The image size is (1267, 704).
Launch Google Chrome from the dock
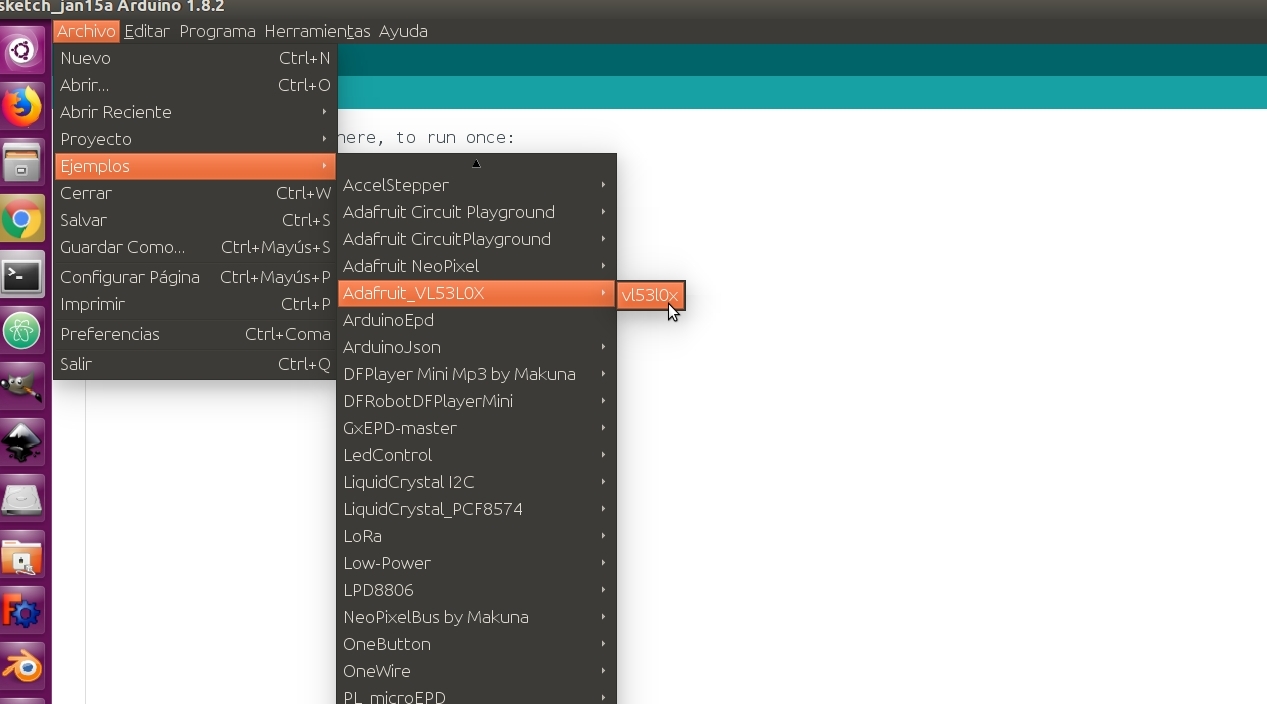[22, 219]
